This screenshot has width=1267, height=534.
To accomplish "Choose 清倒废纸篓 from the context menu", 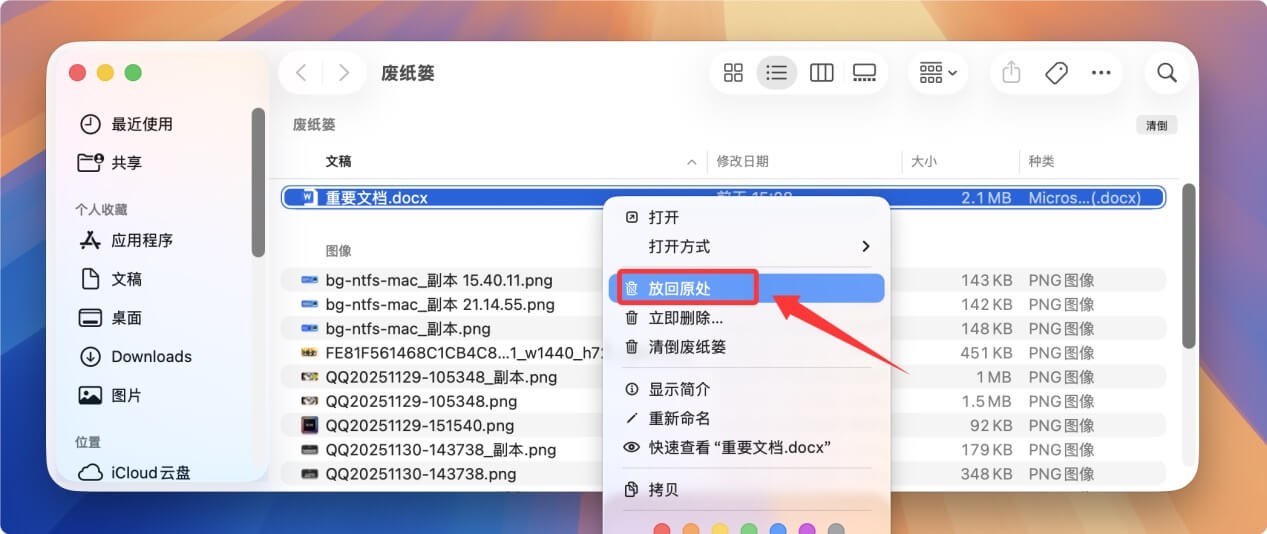I will coord(746,347).
